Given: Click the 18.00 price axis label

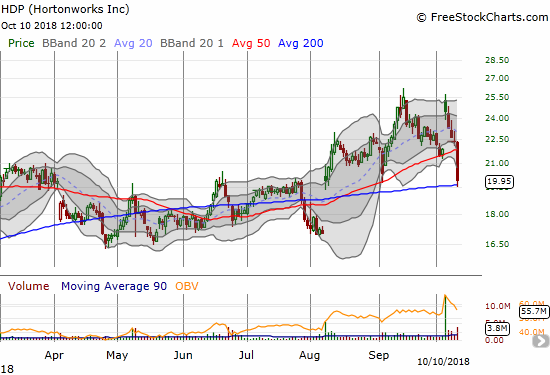Looking at the screenshot, I should [497, 214].
